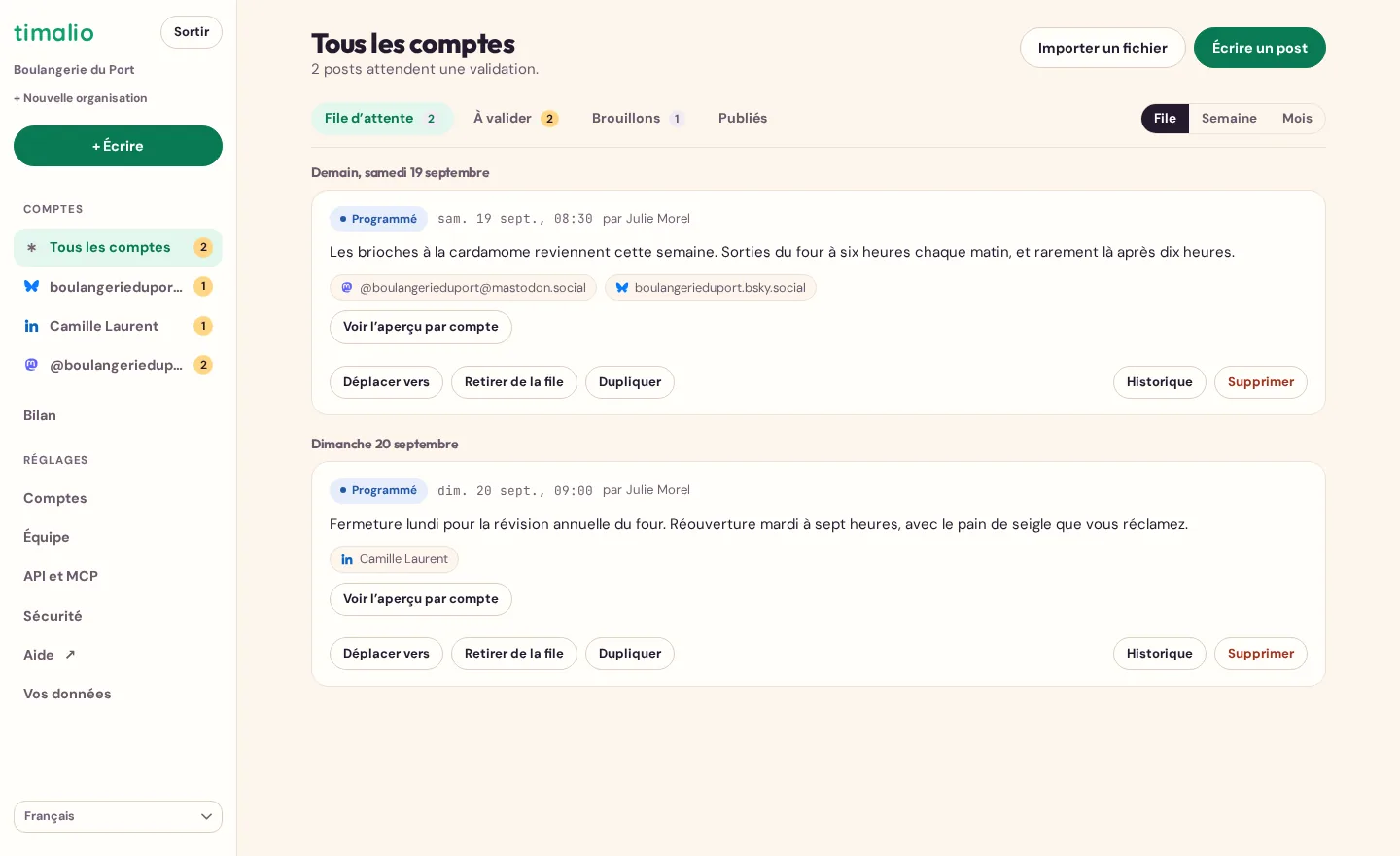Switch to the Semaine view
Screen dimensions: 1400x856
click(x=1229, y=119)
